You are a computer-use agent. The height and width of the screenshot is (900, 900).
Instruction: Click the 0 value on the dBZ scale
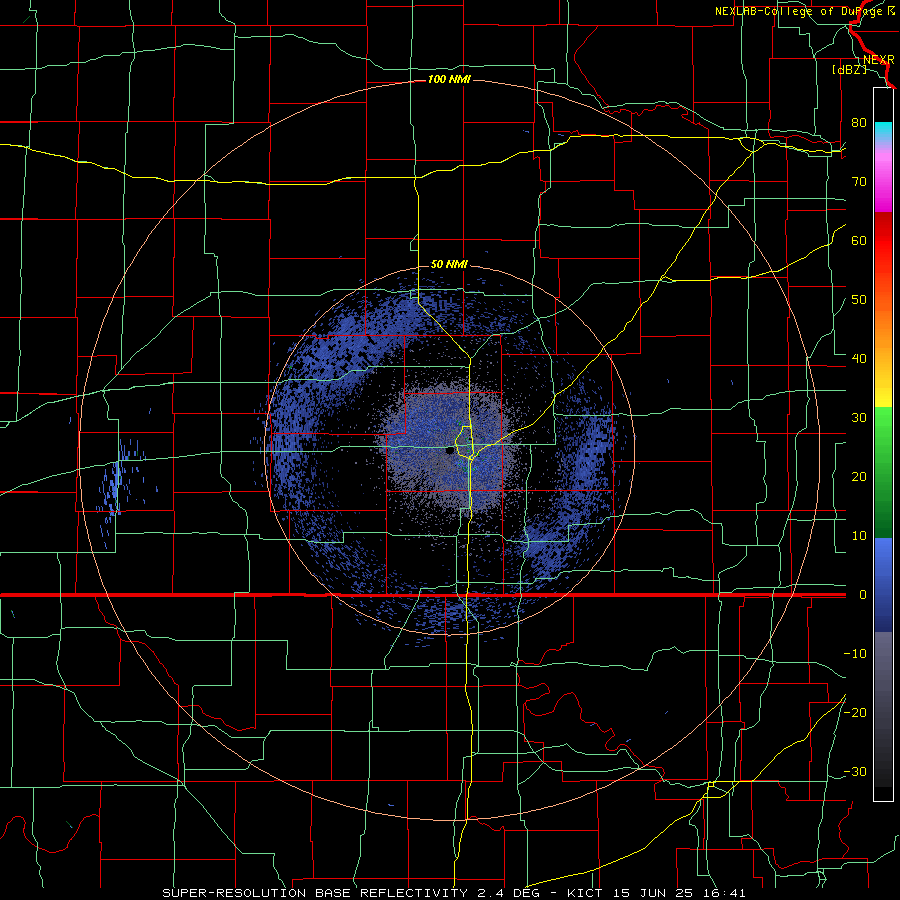[x=863, y=595]
